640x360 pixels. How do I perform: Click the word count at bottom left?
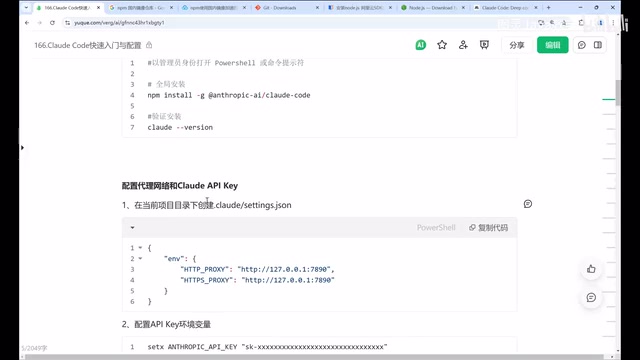(34, 348)
